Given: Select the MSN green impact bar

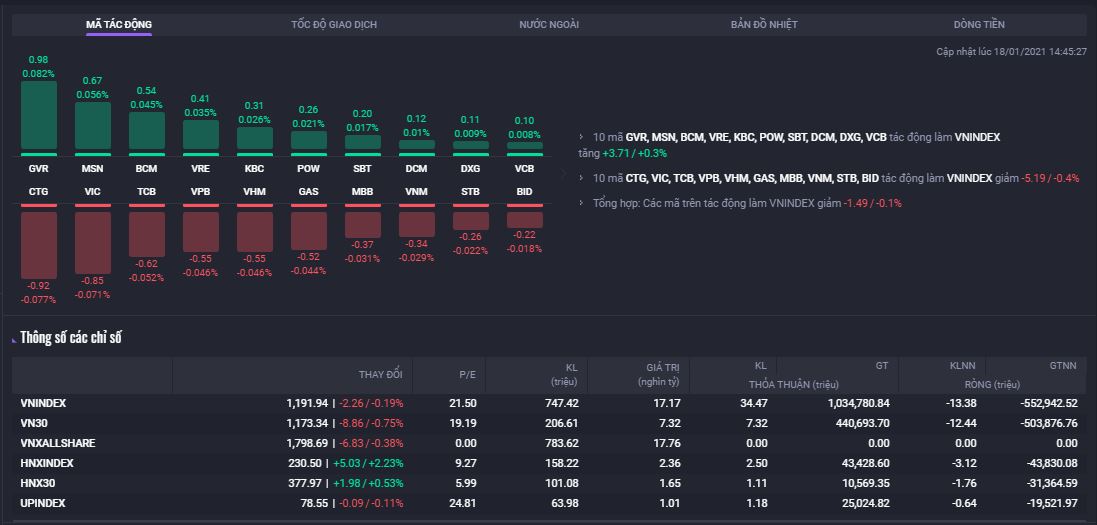Looking at the screenshot, I should [93, 126].
